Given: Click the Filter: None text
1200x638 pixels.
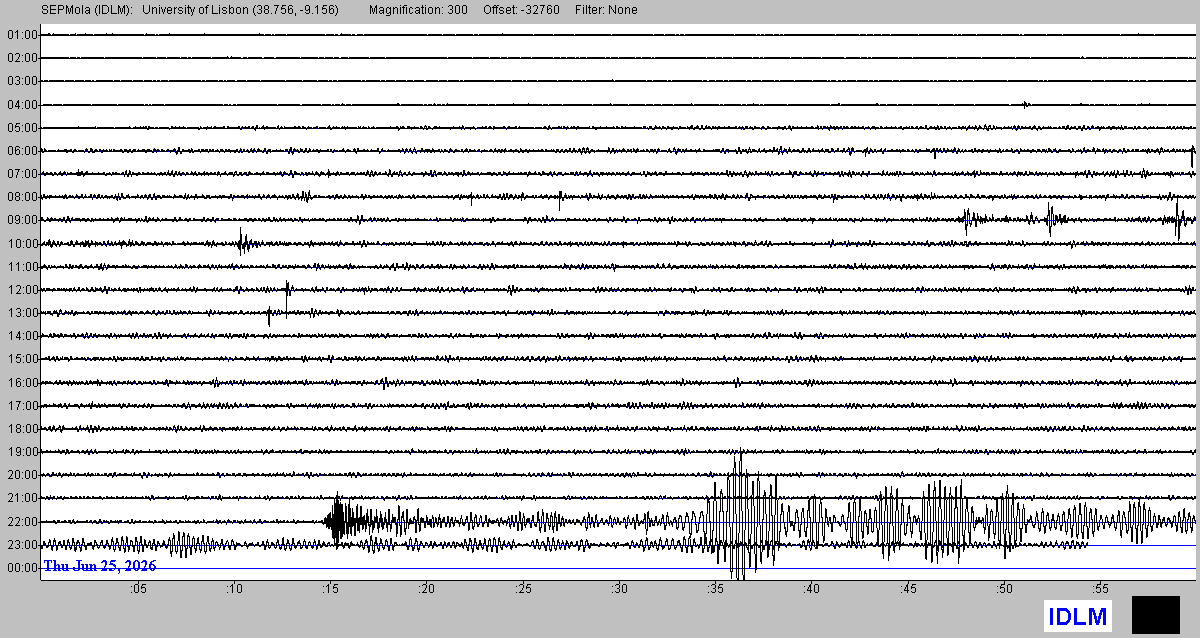Looking at the screenshot, I should coord(606,10).
